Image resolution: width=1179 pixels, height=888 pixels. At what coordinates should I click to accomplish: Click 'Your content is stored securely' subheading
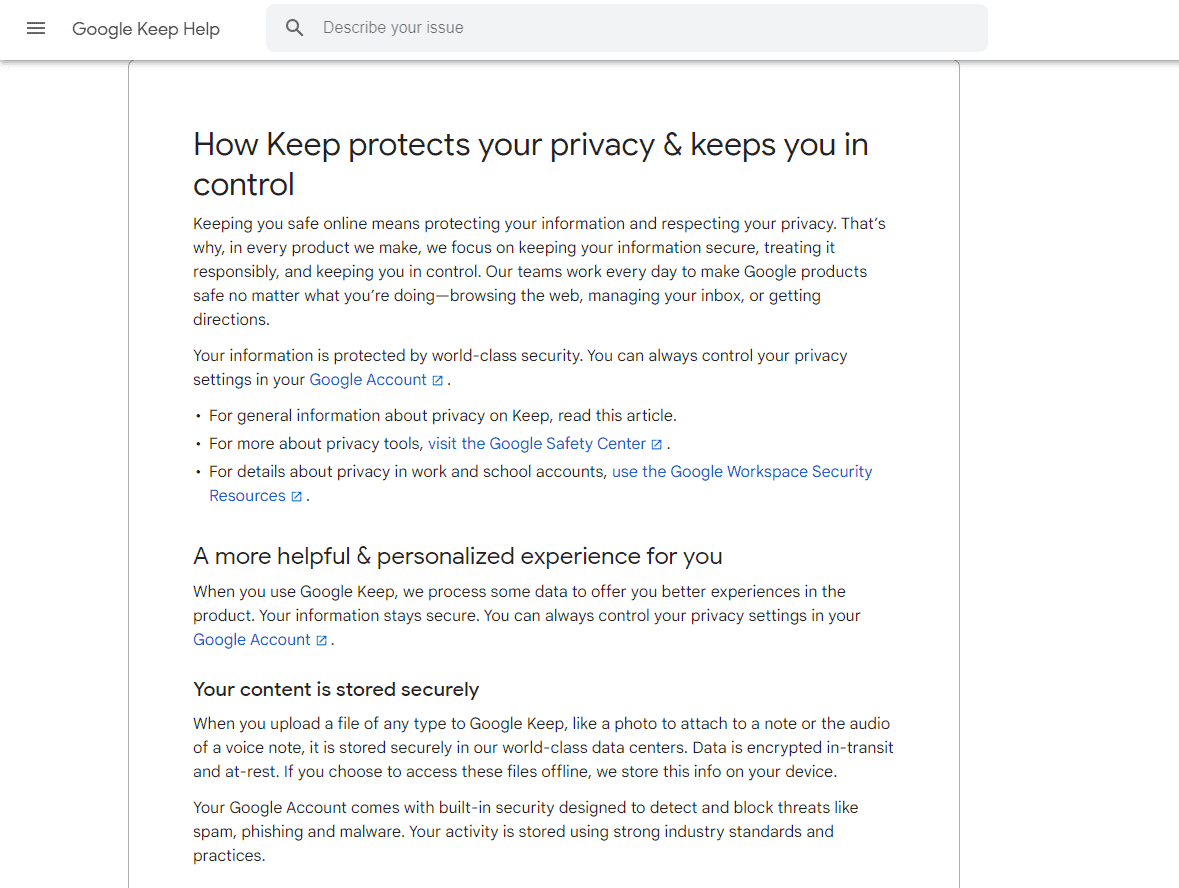[336, 689]
